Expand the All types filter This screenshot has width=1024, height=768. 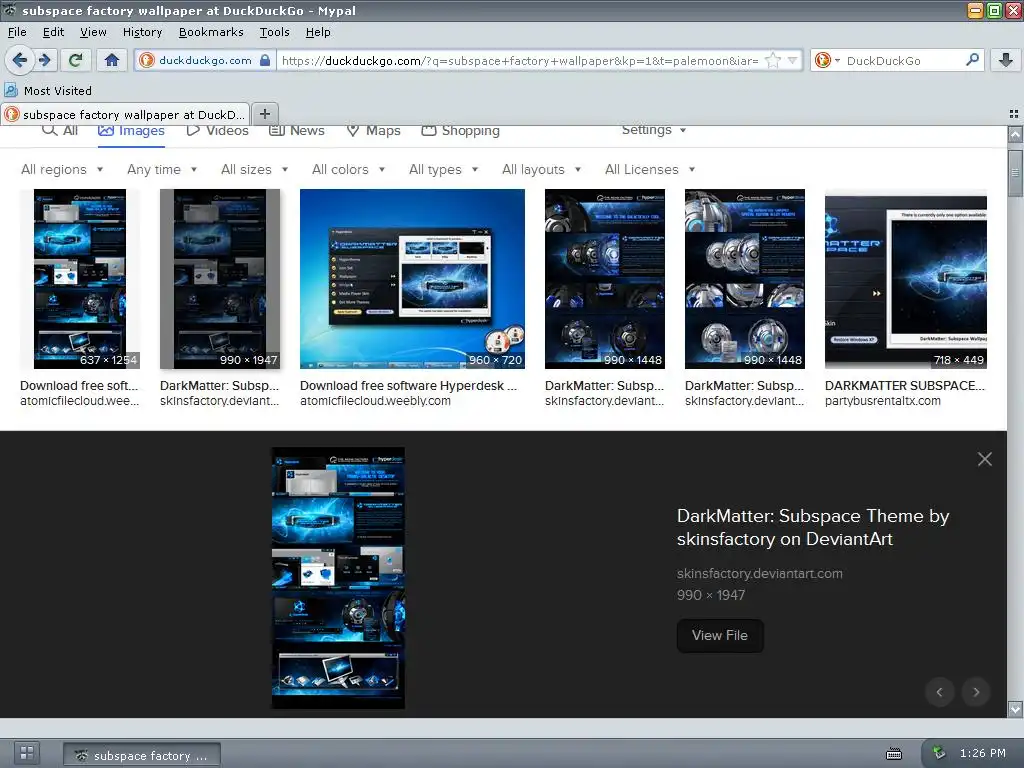pos(443,170)
